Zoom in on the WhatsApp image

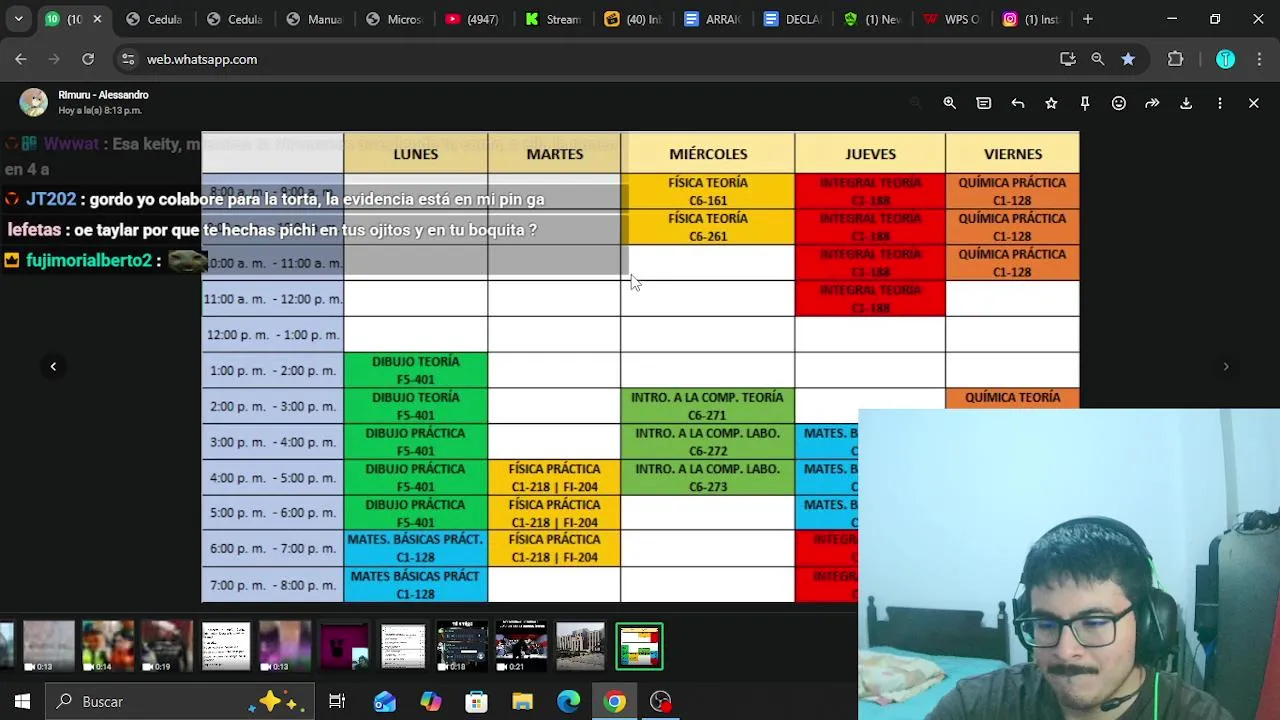(949, 103)
